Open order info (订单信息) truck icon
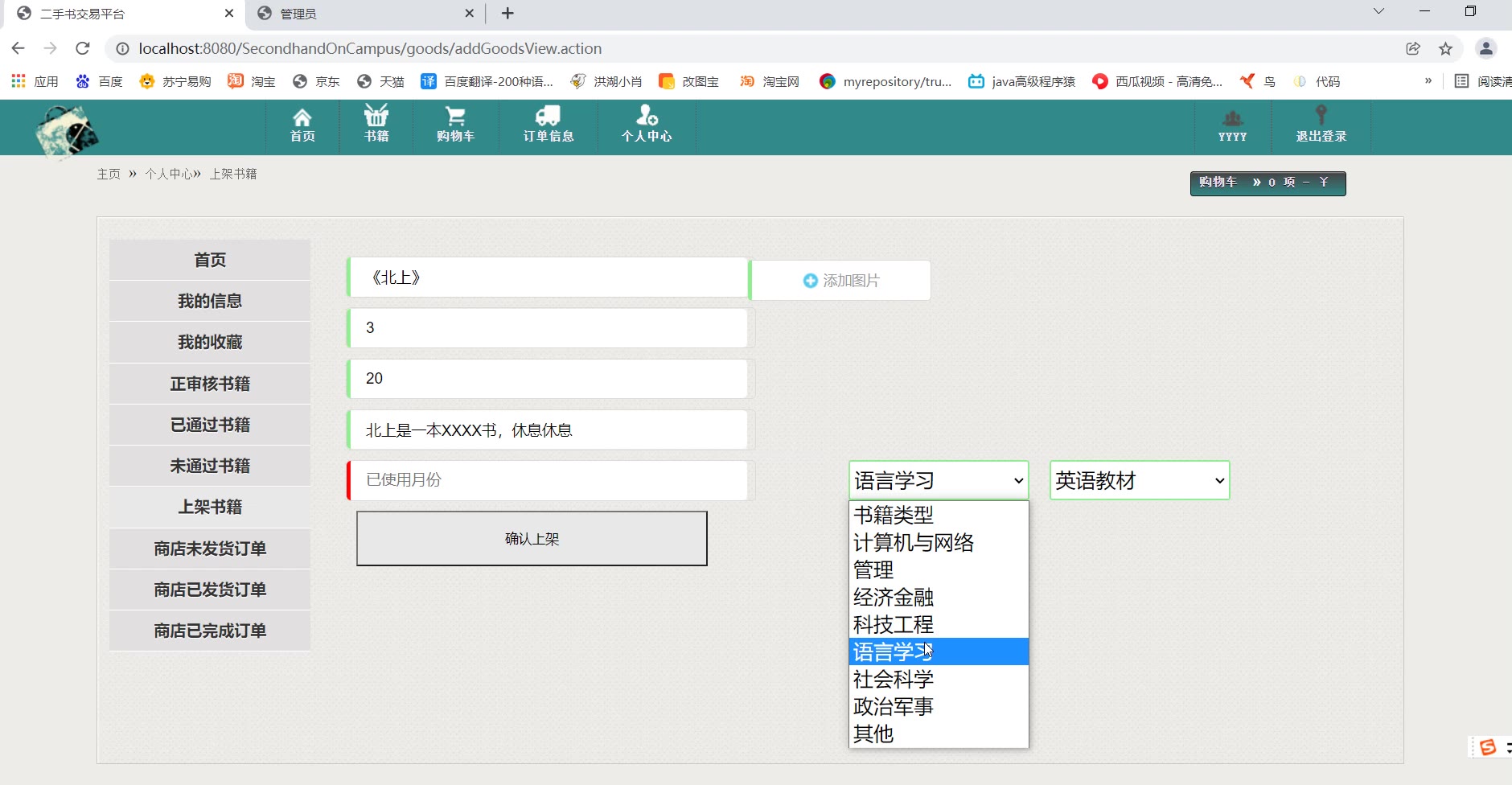The height and width of the screenshot is (785, 1512). coord(548,117)
